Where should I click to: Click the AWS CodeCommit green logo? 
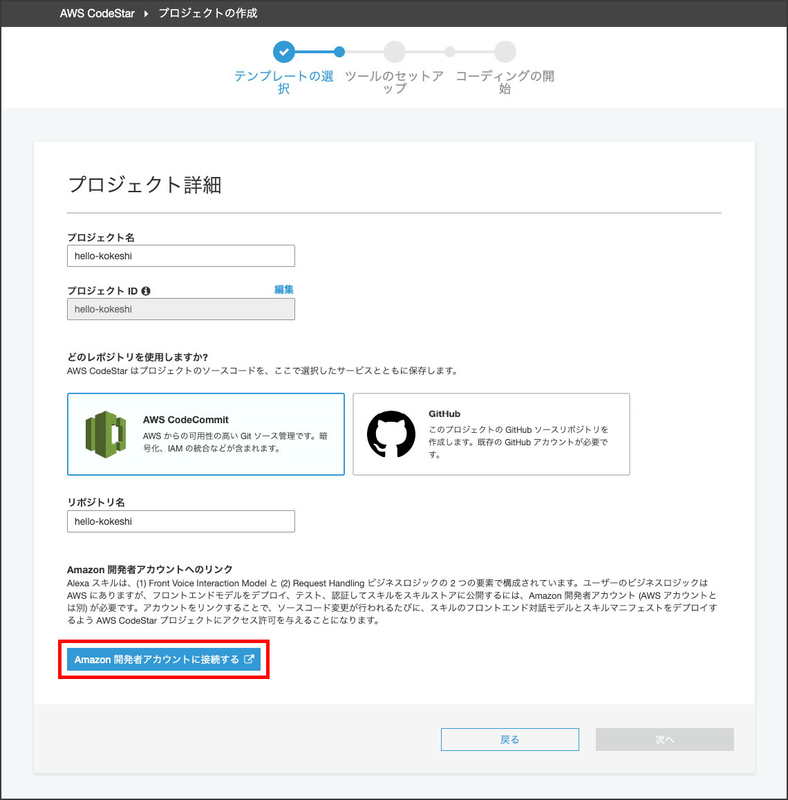[x=106, y=434]
